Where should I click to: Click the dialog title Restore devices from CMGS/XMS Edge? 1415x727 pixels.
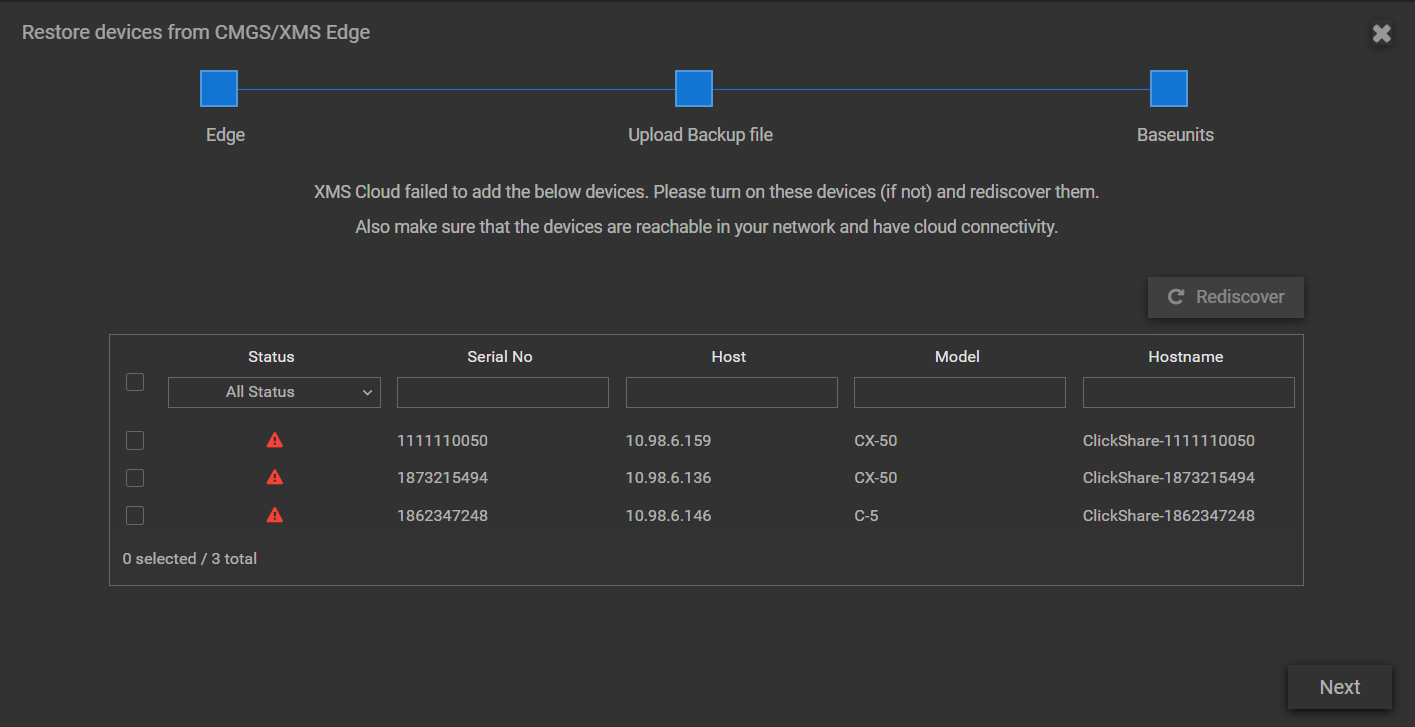click(196, 32)
